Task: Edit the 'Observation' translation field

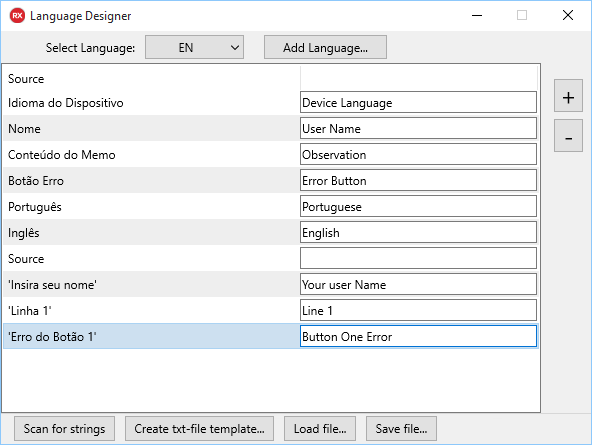Action: click(418, 154)
